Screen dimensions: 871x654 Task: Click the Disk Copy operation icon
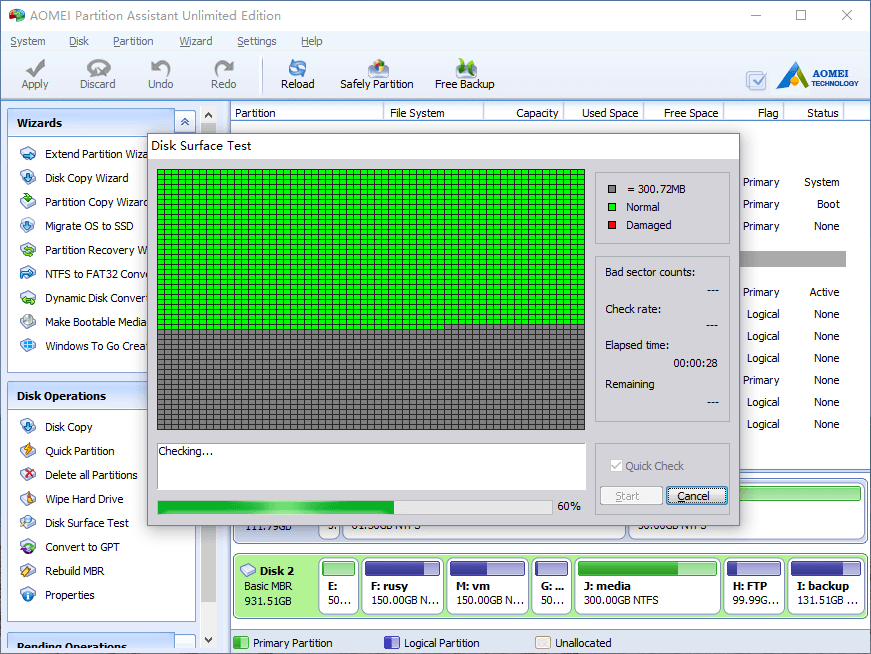point(28,427)
